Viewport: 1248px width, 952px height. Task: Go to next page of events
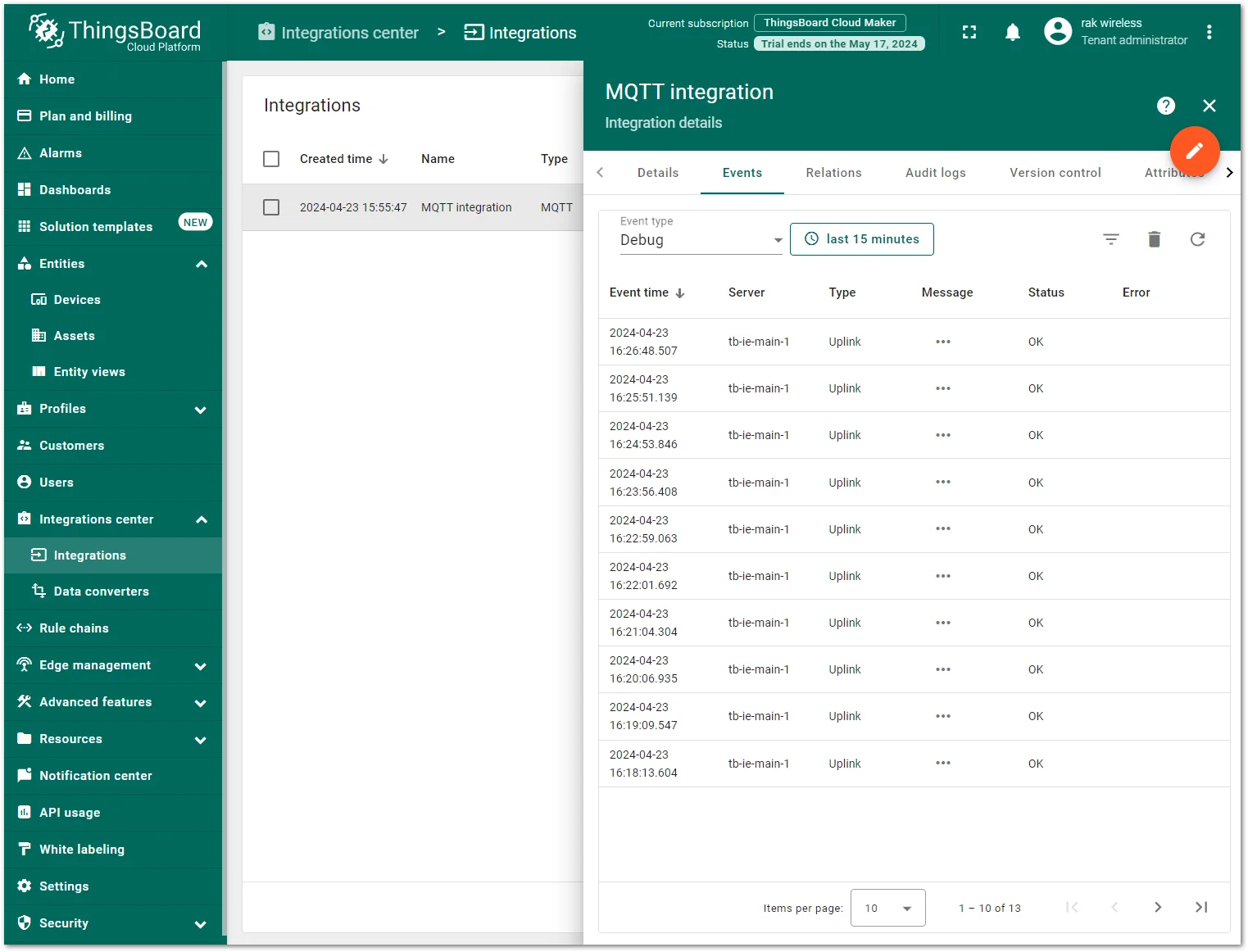coord(1158,907)
